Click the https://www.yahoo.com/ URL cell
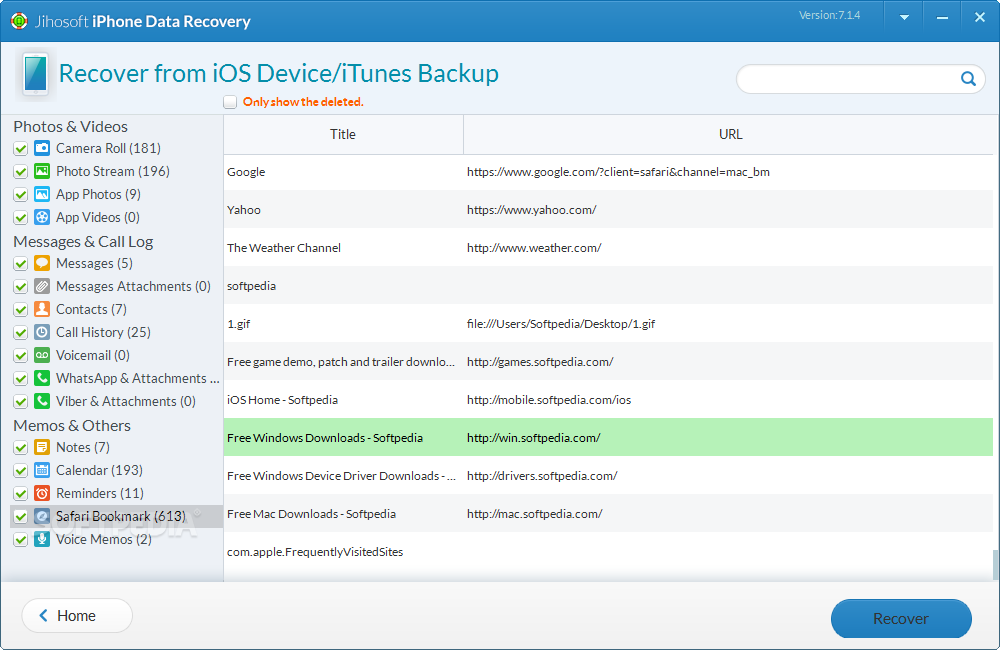Screen dimensions: 1000x650 click(532, 210)
